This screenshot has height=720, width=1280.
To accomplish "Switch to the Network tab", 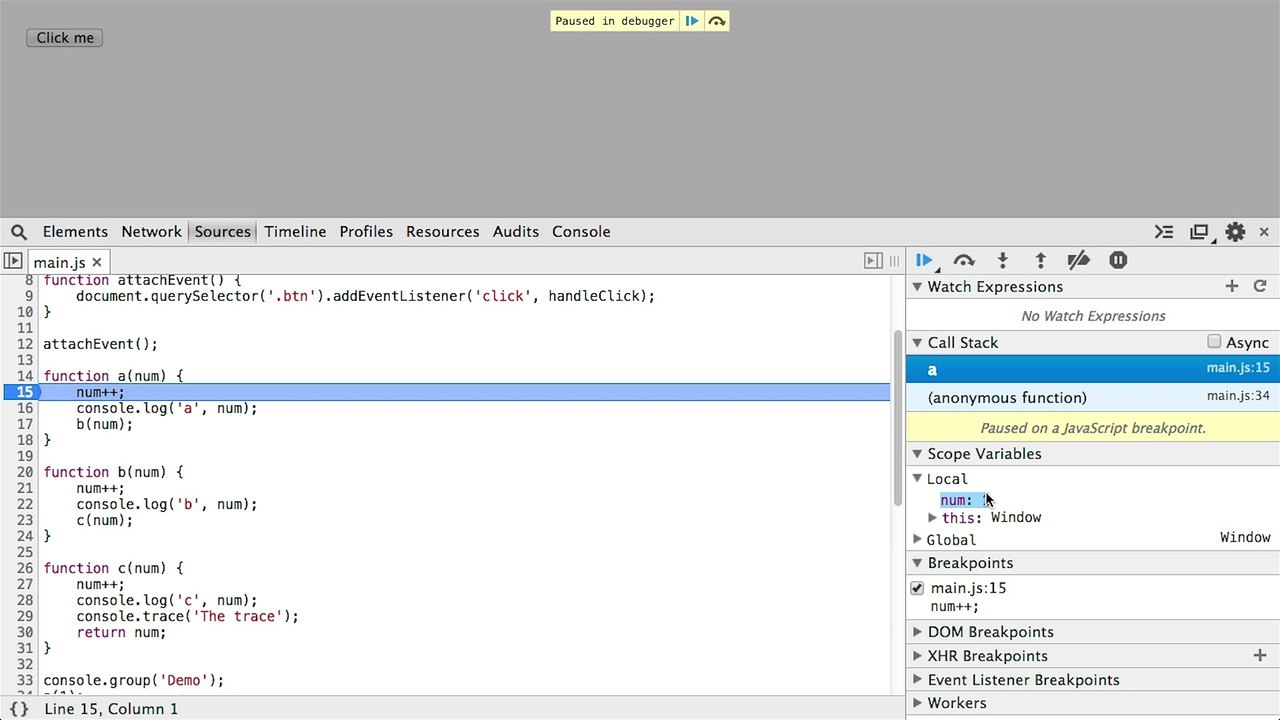I will 152,232.
